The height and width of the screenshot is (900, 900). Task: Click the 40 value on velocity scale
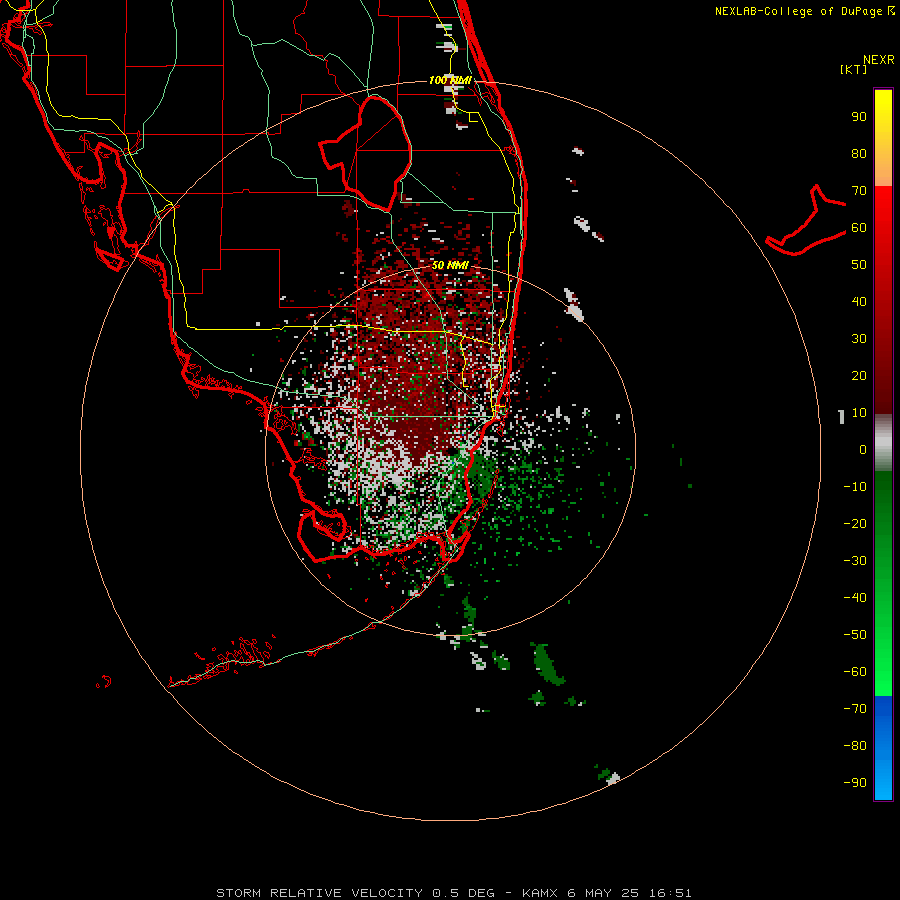(859, 301)
